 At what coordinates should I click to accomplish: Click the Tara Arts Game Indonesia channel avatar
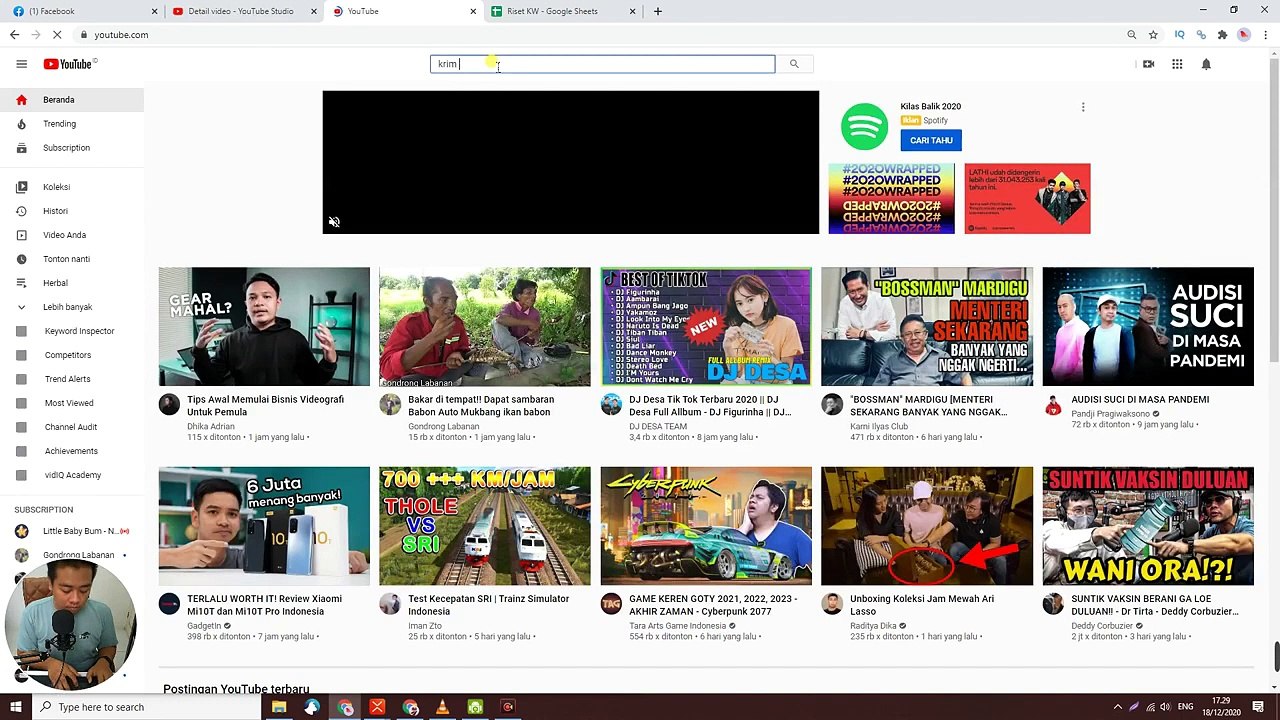tap(611, 603)
